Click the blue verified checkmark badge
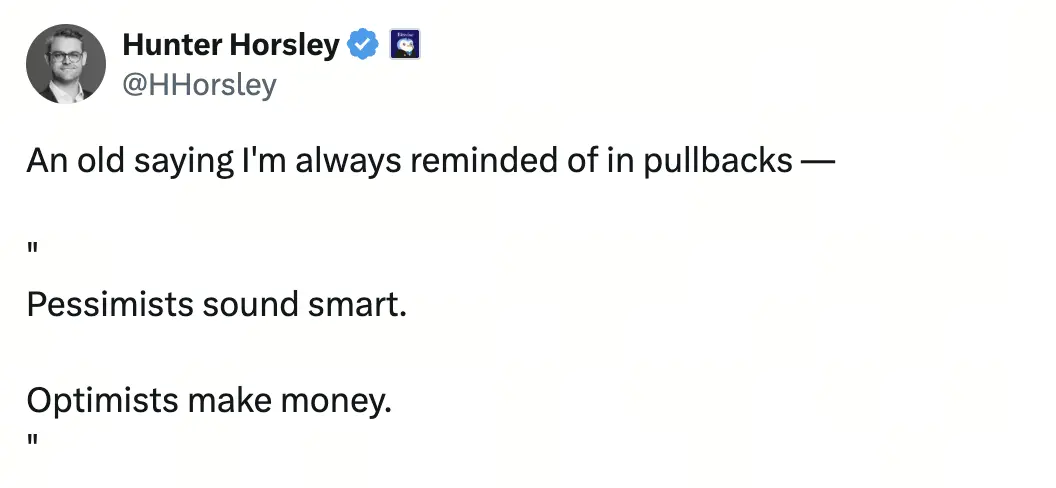The height and width of the screenshot is (488, 1056). pos(362,44)
